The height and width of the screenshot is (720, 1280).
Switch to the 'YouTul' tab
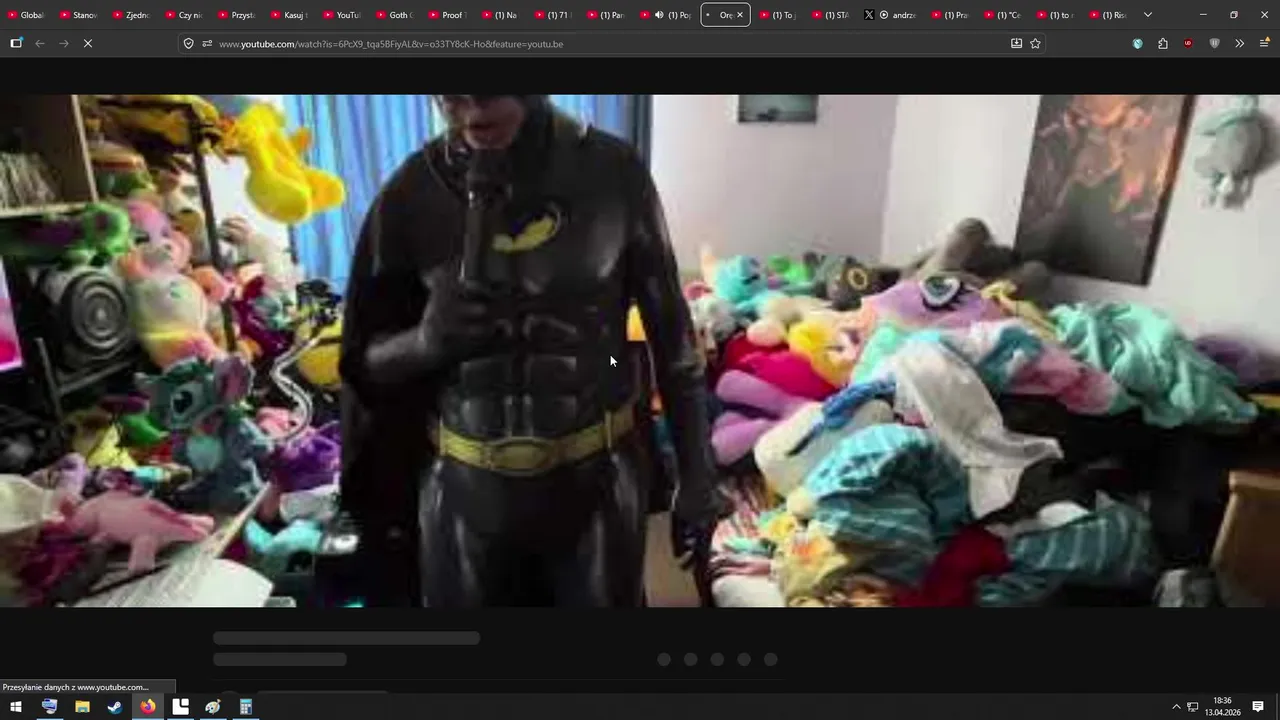(344, 15)
